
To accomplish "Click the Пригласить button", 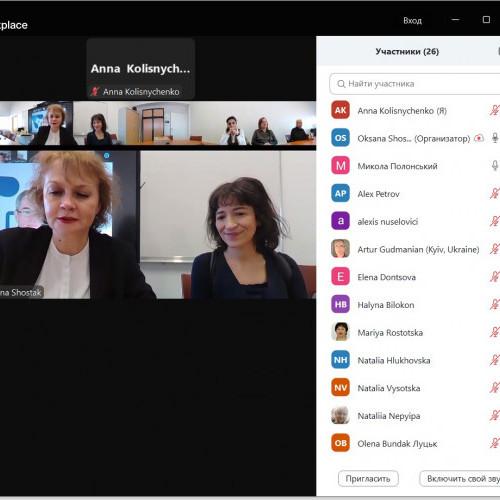I will tap(368, 479).
